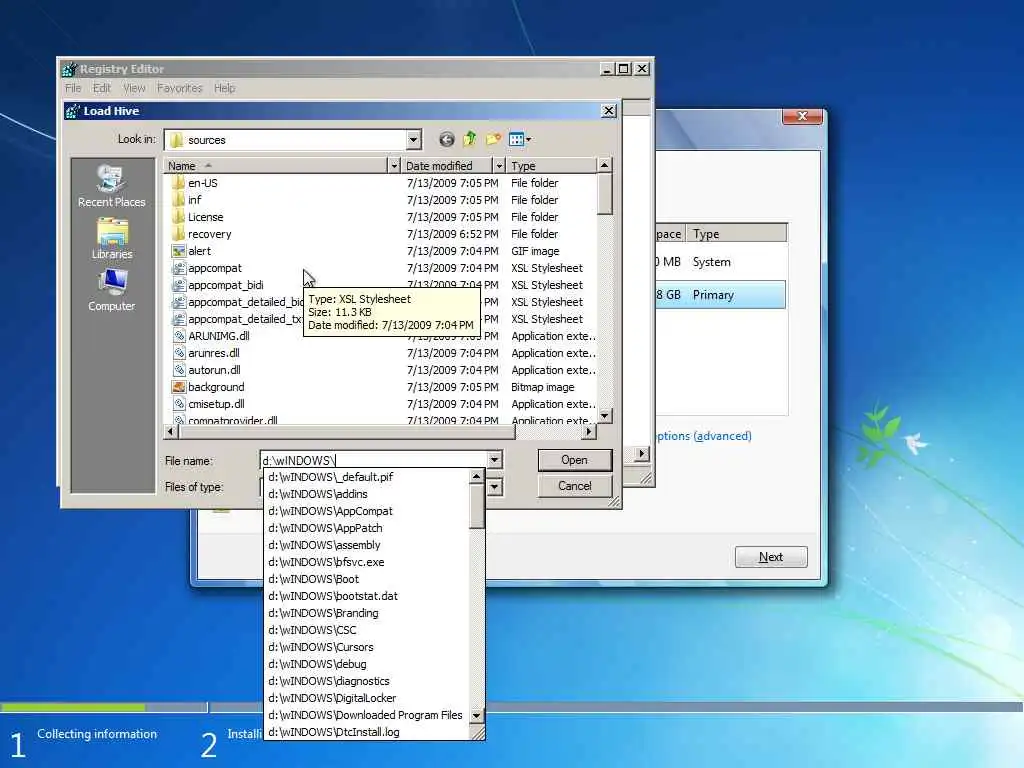Click Next in the Windows setup window
1024x768 pixels.
pyautogui.click(x=771, y=557)
